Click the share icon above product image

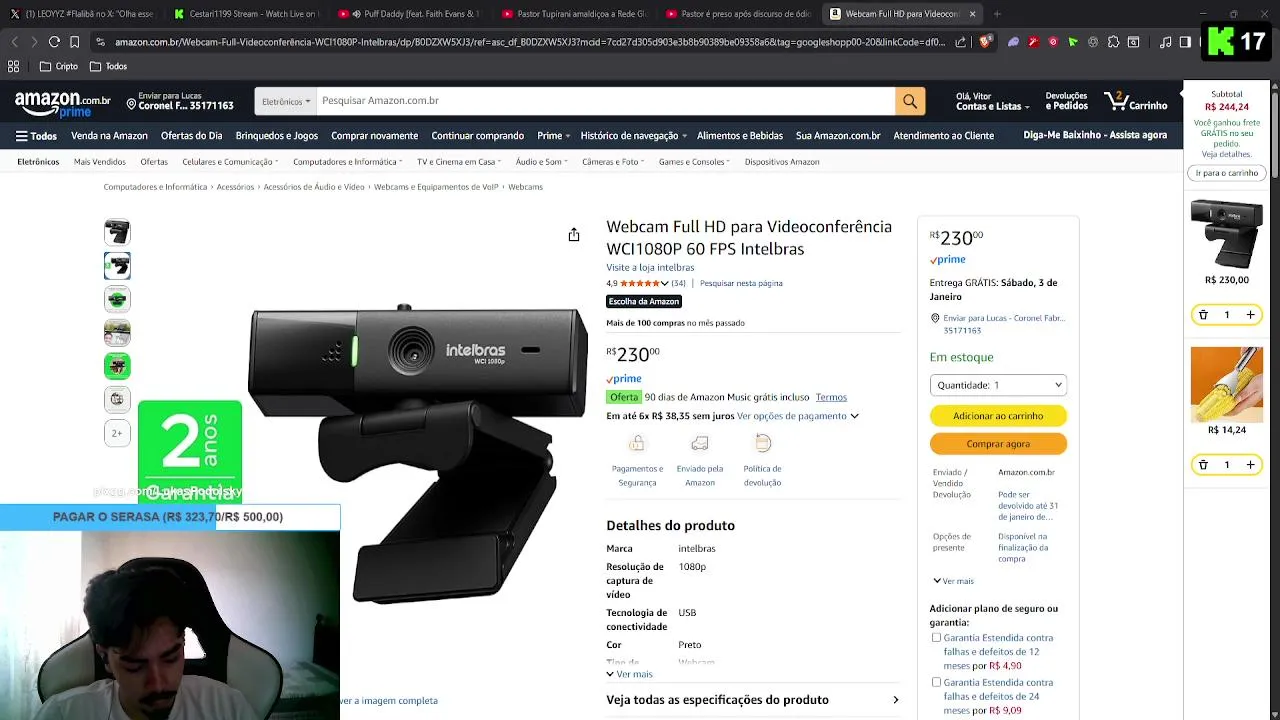pos(574,235)
